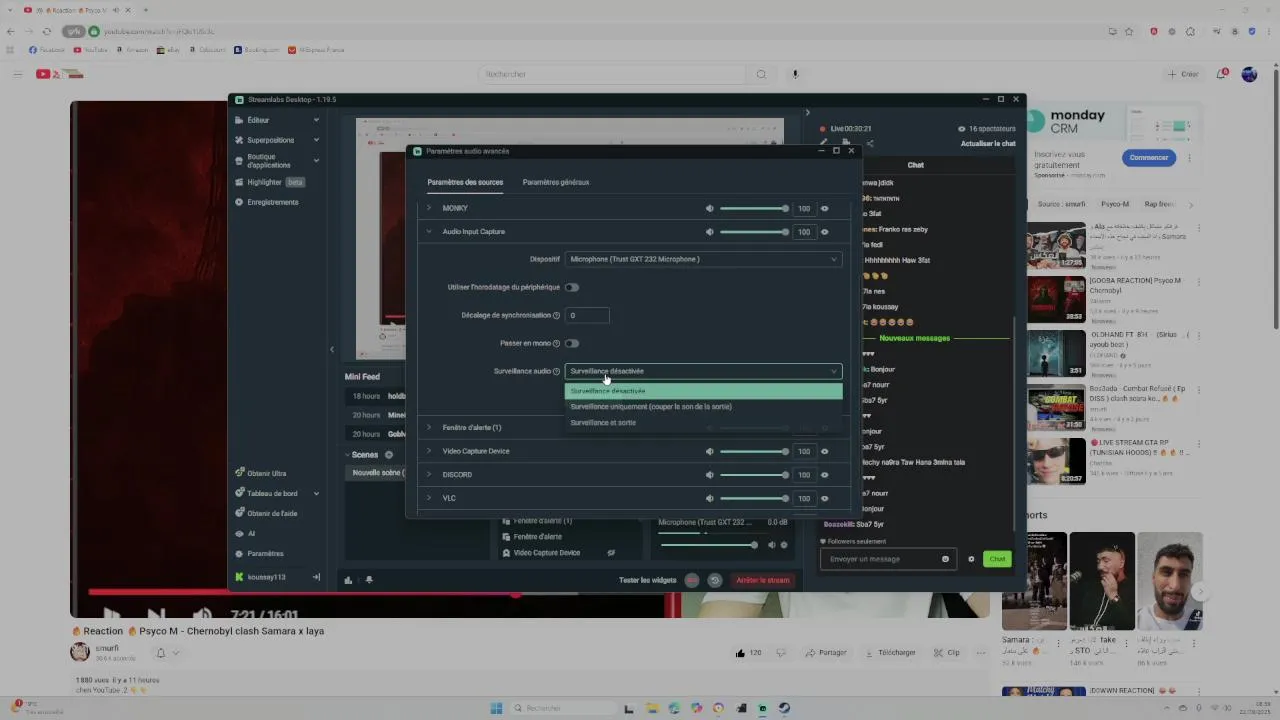Click Tester les widgets
The width and height of the screenshot is (1280, 720).
647,580
